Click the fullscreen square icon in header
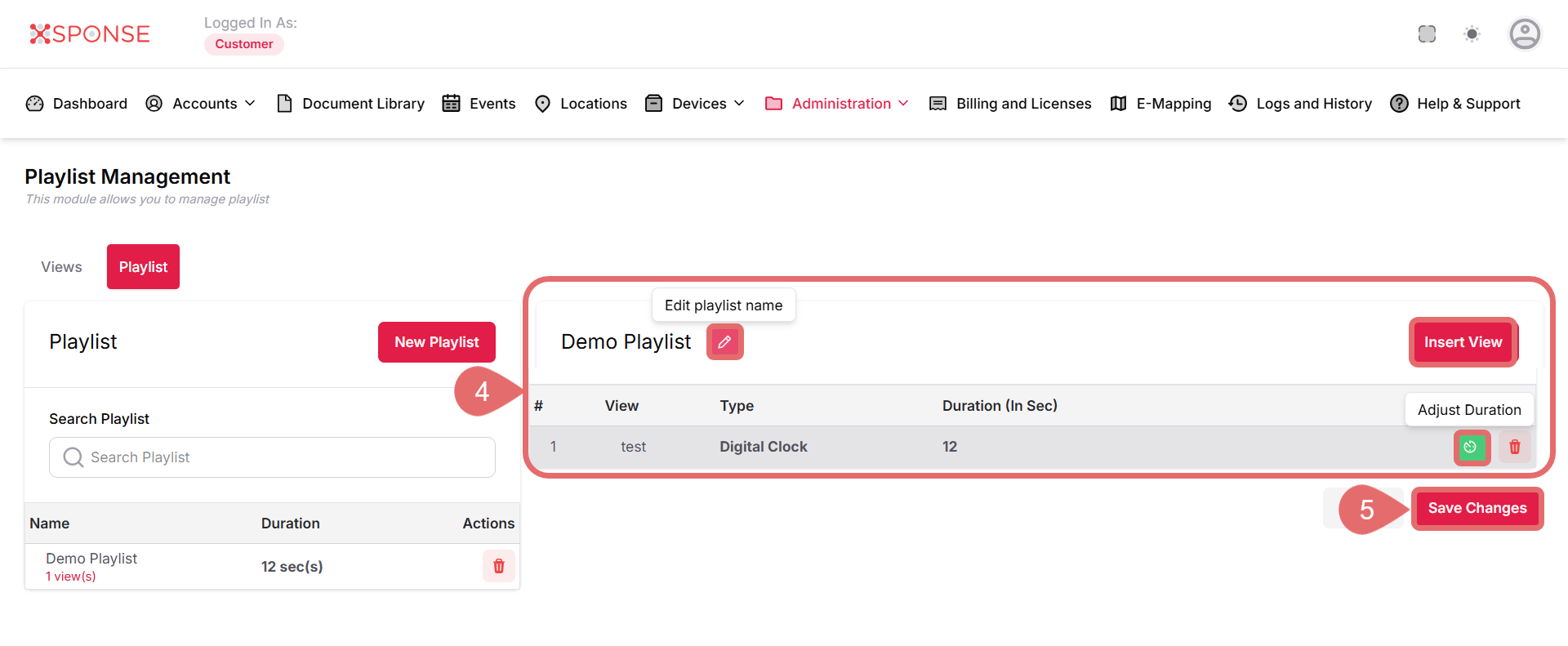This screenshot has width=1568, height=646. point(1427,34)
